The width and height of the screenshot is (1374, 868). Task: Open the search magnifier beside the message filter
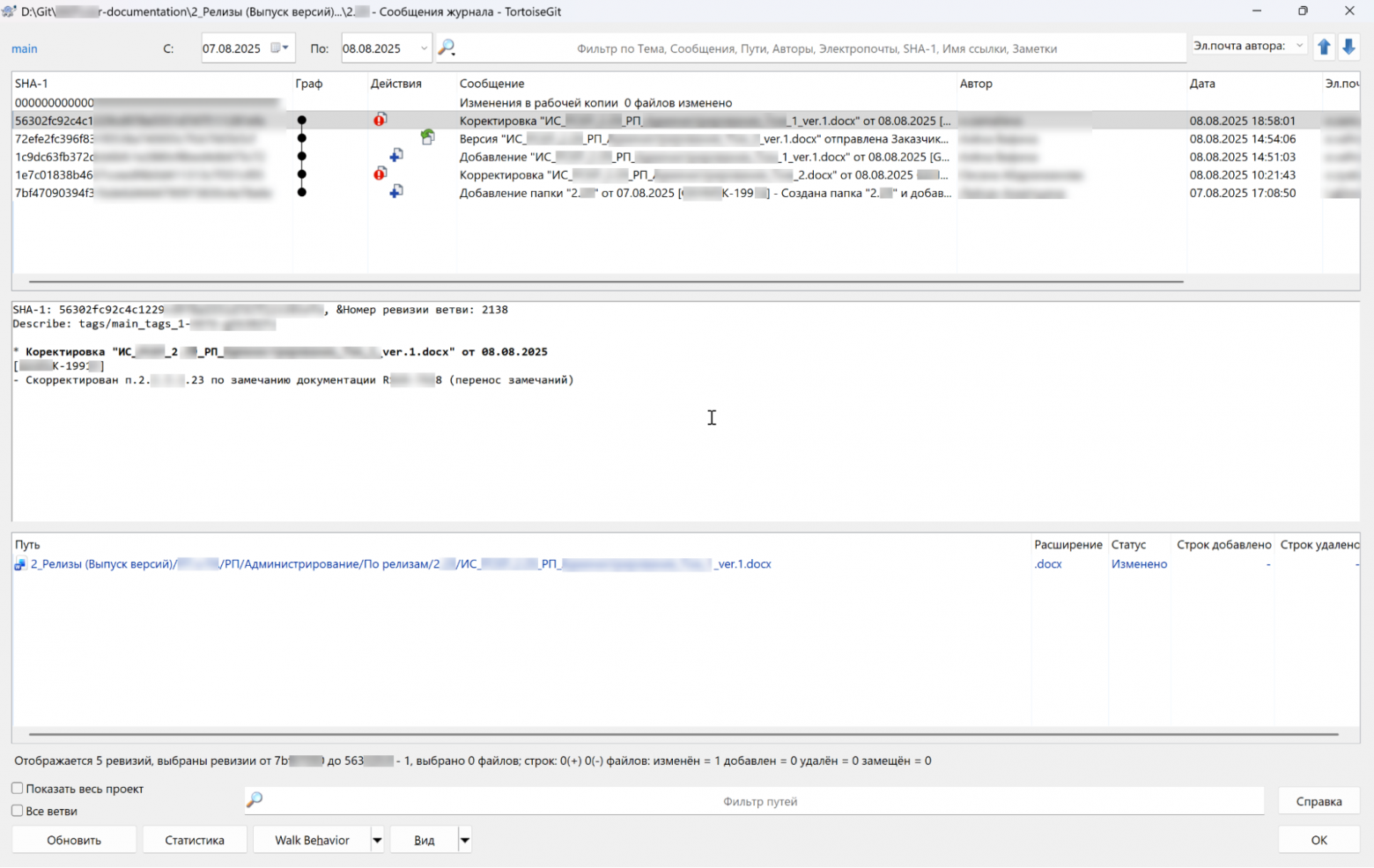[447, 48]
